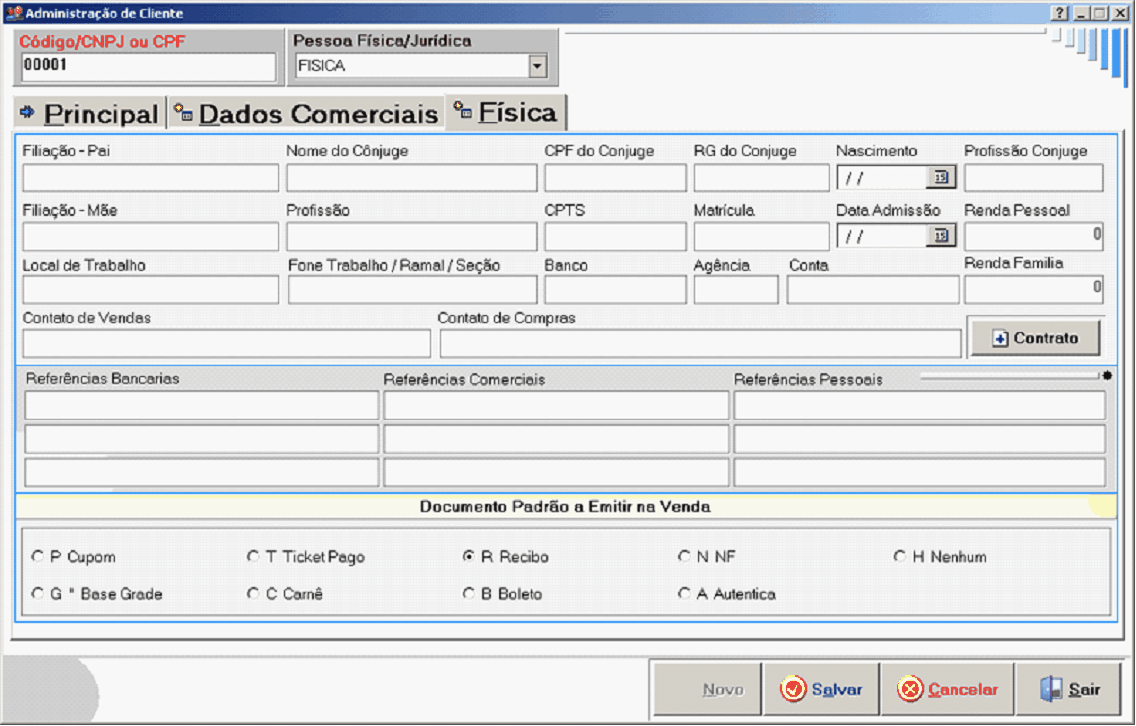Viewport: 1136px width, 726px height.
Task: Click the Salvar button
Action: tap(821, 689)
